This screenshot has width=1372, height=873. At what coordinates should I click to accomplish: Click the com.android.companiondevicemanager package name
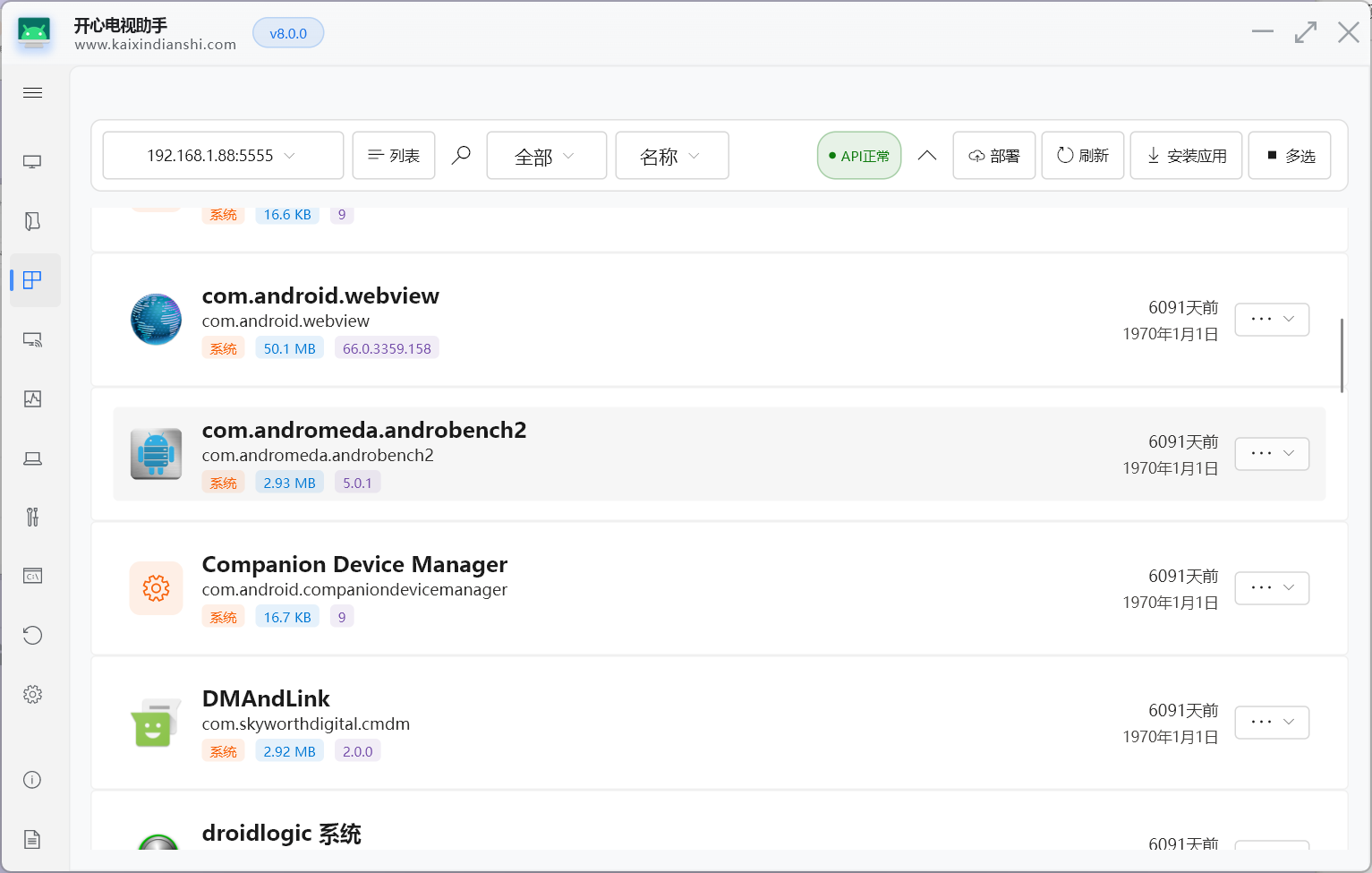pyautogui.click(x=354, y=589)
